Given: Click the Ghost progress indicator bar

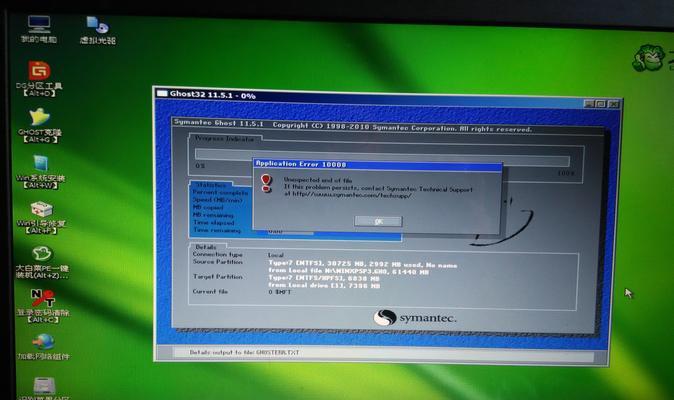Looking at the screenshot, I should (382, 158).
